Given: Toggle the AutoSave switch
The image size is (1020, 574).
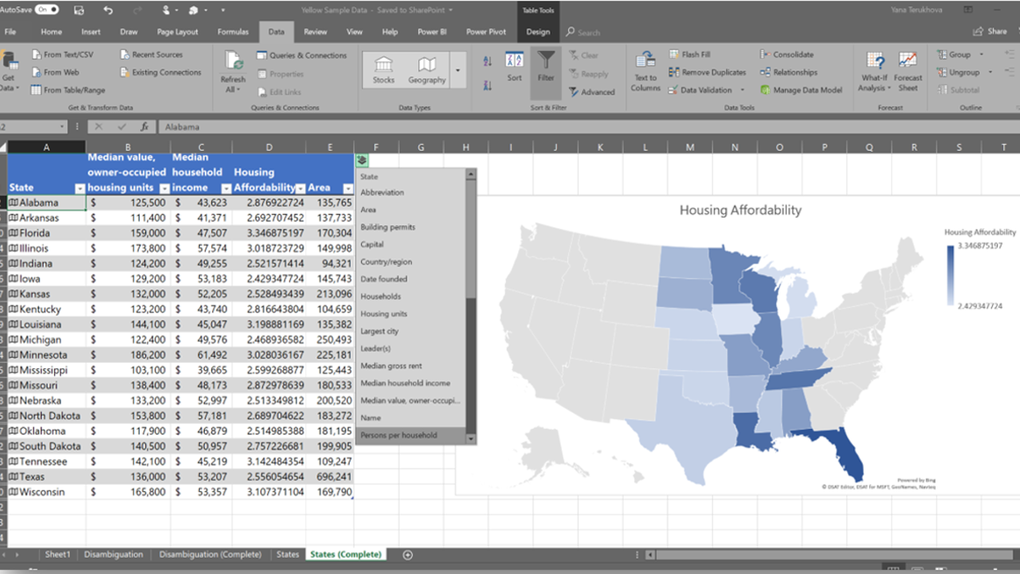Looking at the screenshot, I should click(x=46, y=10).
